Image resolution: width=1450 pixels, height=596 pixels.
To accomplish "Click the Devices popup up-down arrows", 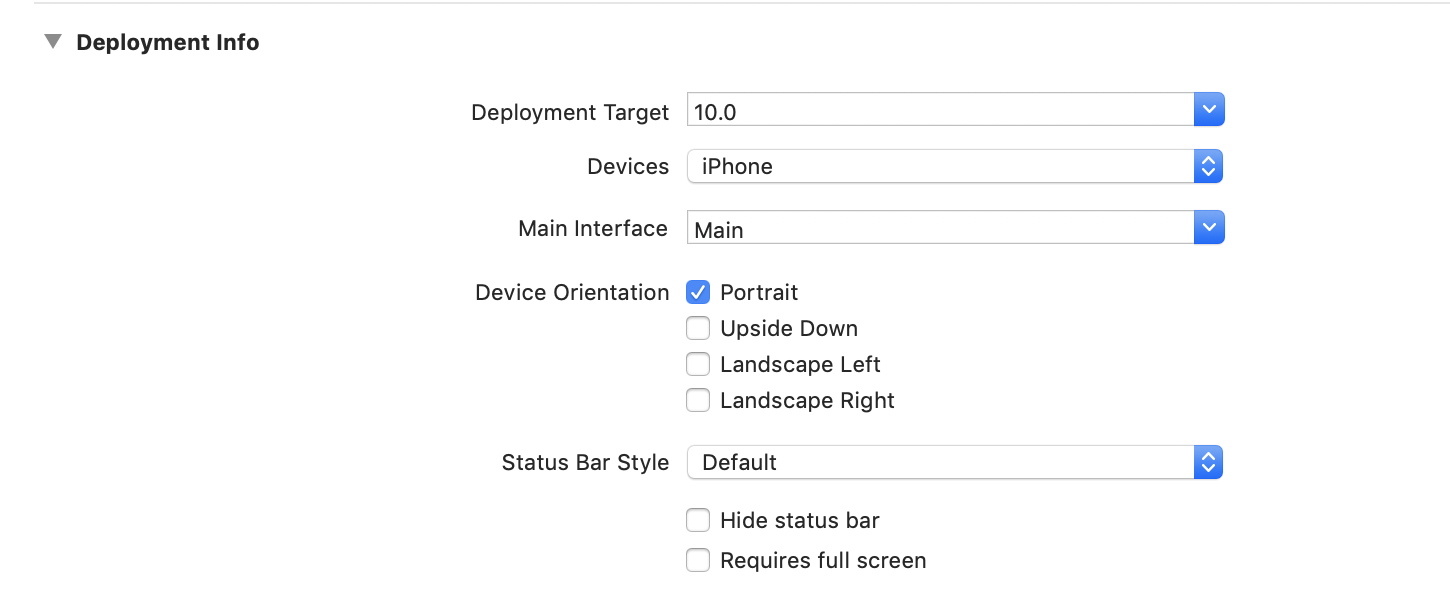I will (1208, 166).
